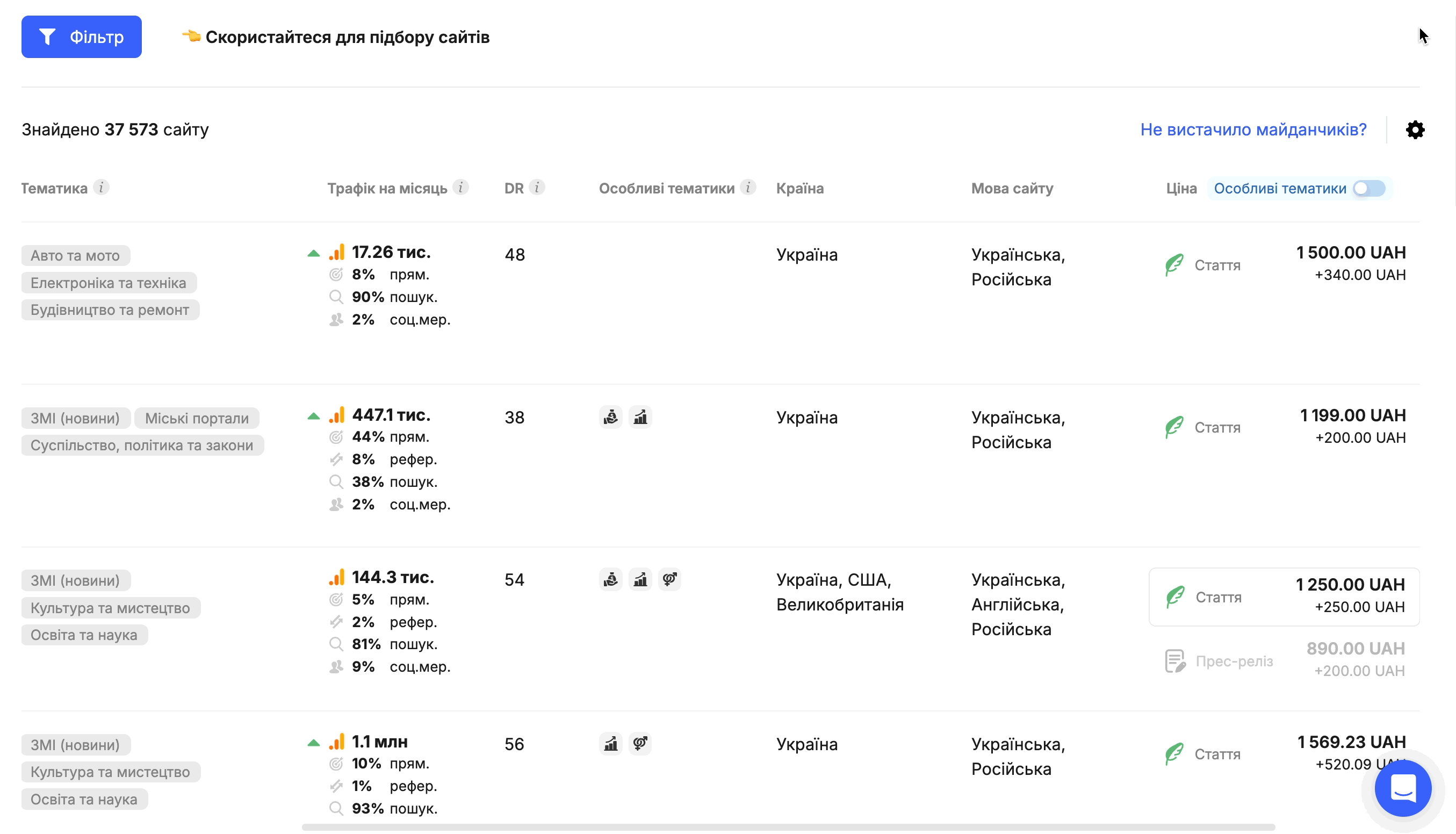Click traffic bars icon beside 17.26 тис.
The image size is (1456, 834).
pos(337,252)
